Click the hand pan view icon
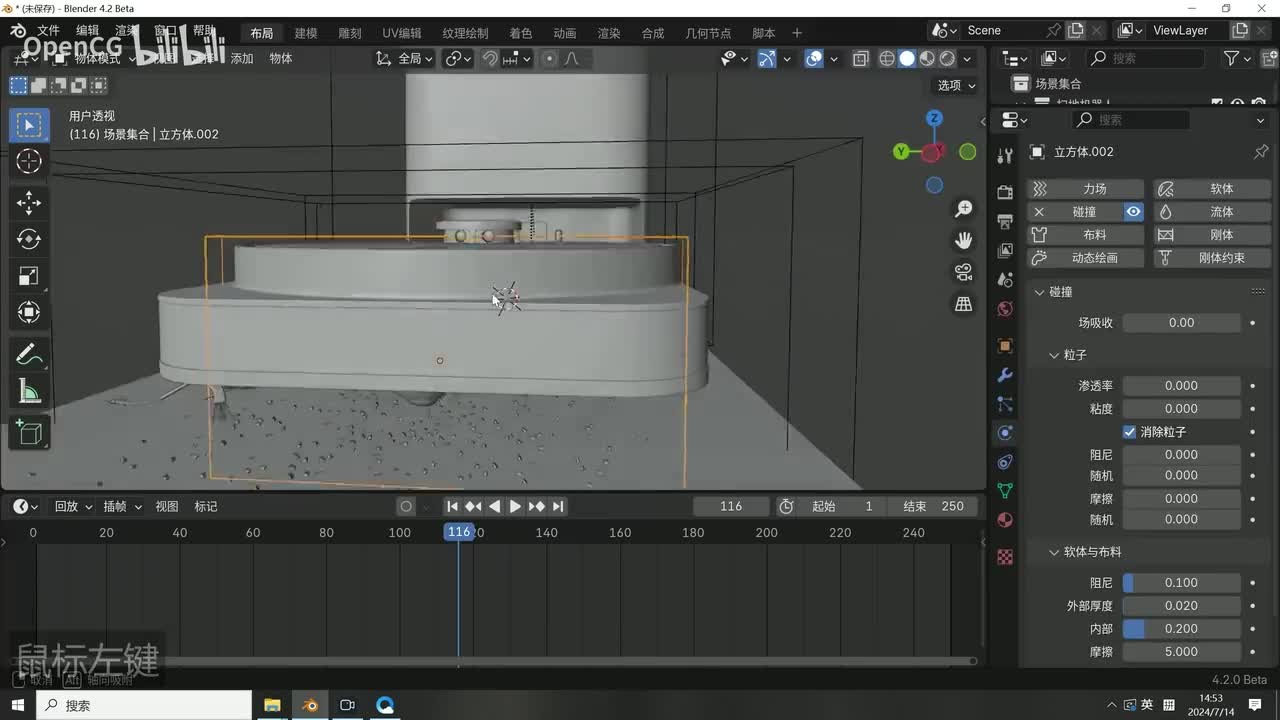This screenshot has height=720, width=1280. coord(964,240)
